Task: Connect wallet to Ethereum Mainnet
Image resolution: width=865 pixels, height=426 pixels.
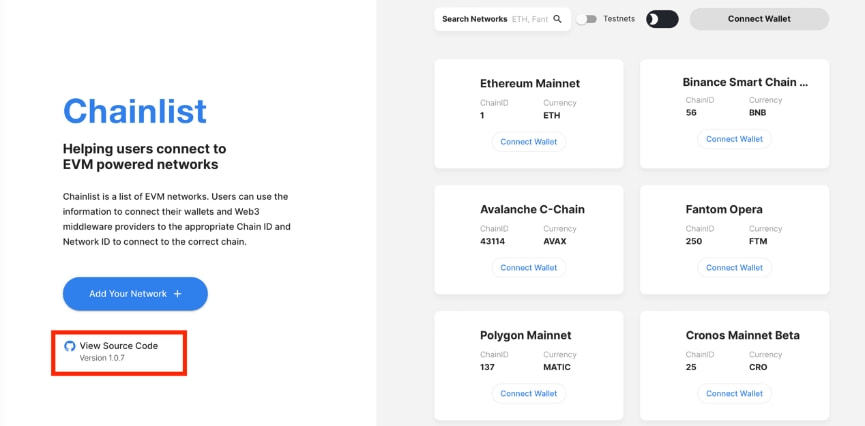Action: (528, 142)
